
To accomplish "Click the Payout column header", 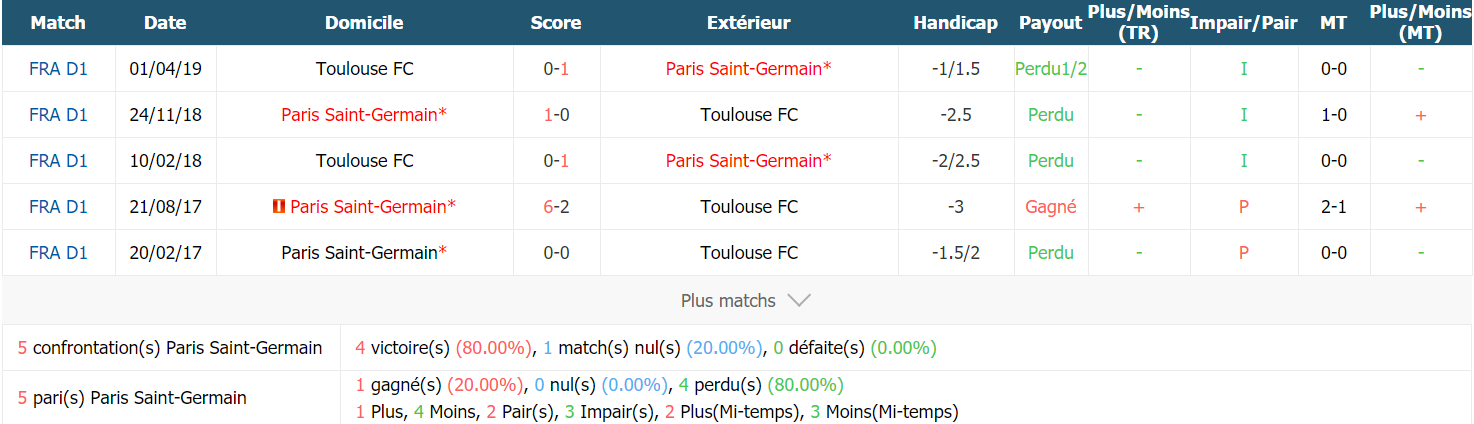I will point(1051,23).
